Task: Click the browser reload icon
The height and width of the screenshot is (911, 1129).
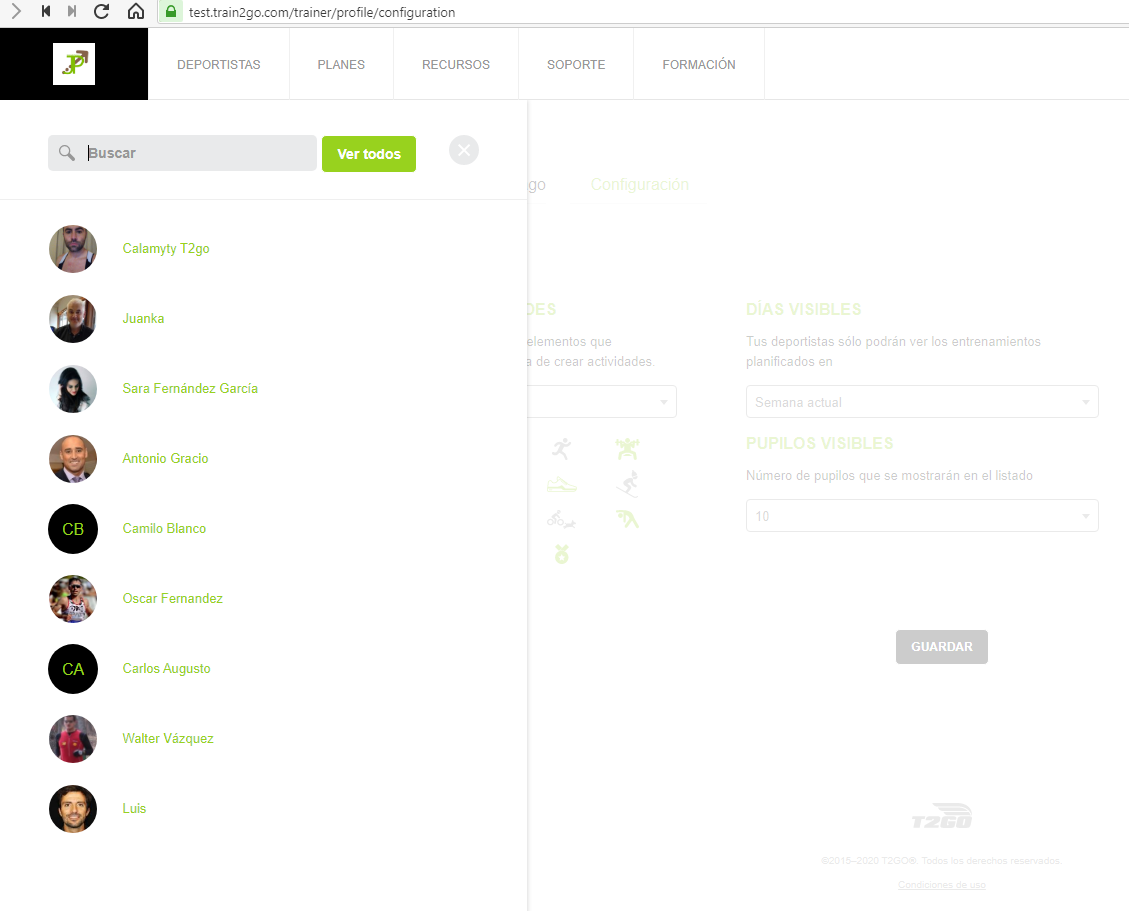Action: tap(101, 12)
